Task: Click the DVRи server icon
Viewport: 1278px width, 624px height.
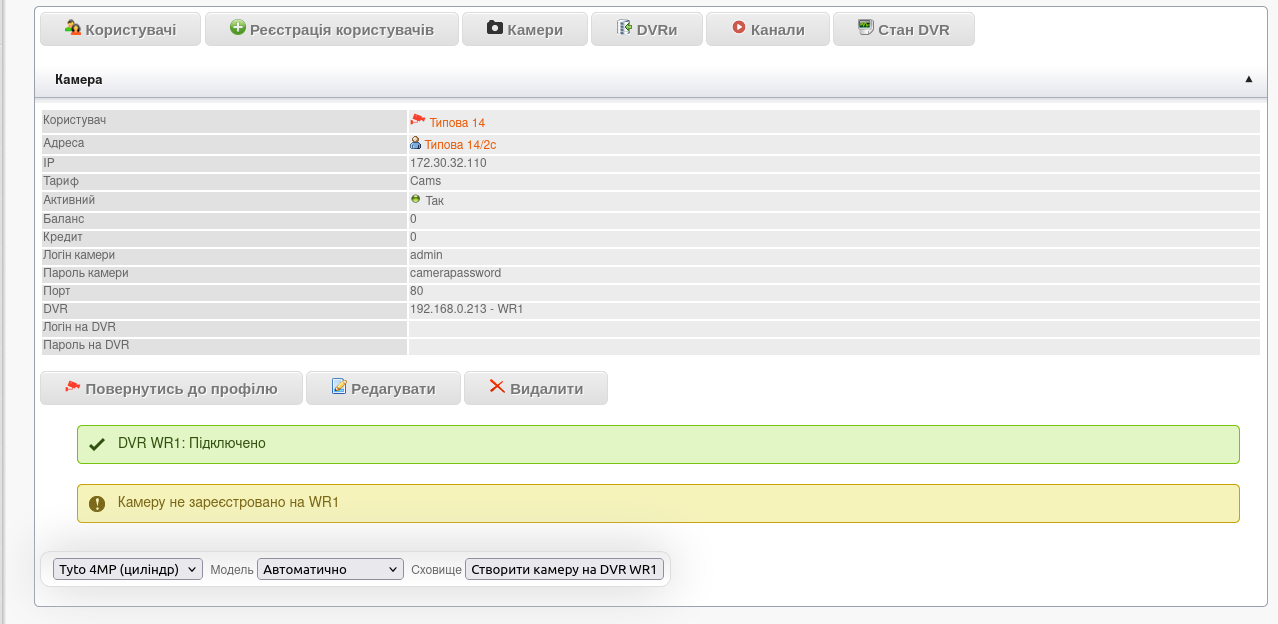Action: tap(624, 28)
